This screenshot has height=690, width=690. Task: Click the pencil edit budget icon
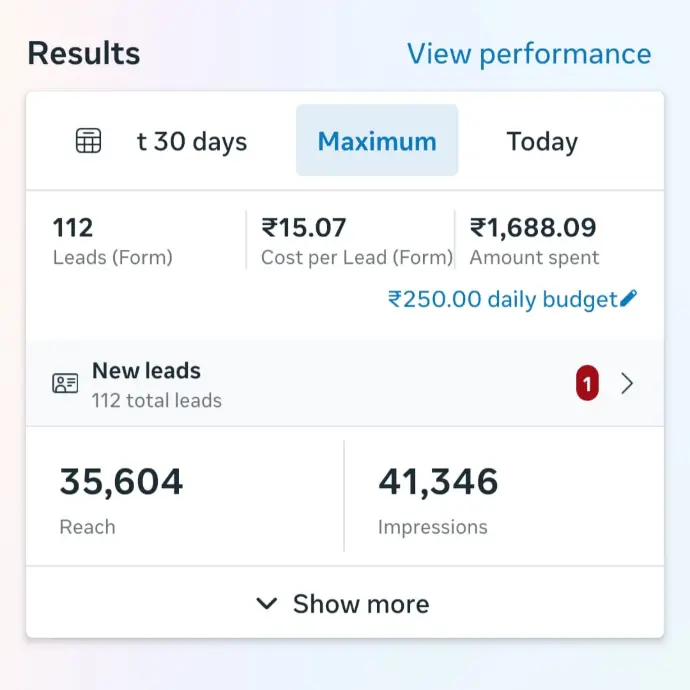click(628, 298)
